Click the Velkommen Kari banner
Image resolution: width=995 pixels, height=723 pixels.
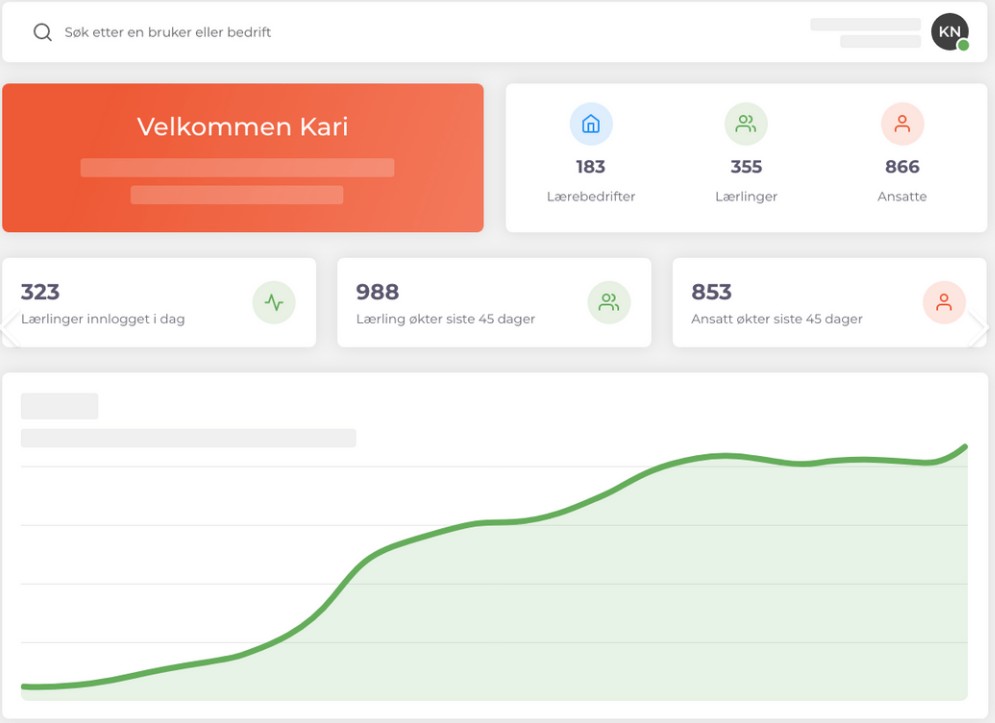(242, 157)
